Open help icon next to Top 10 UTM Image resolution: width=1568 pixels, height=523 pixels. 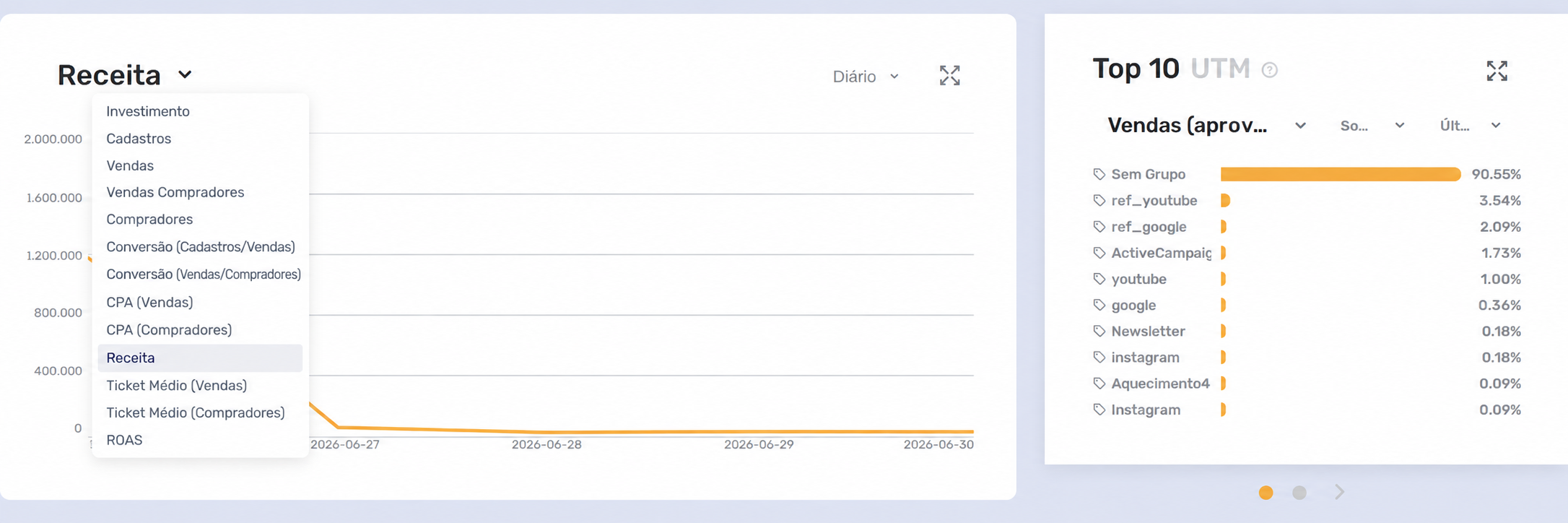[x=1269, y=70]
